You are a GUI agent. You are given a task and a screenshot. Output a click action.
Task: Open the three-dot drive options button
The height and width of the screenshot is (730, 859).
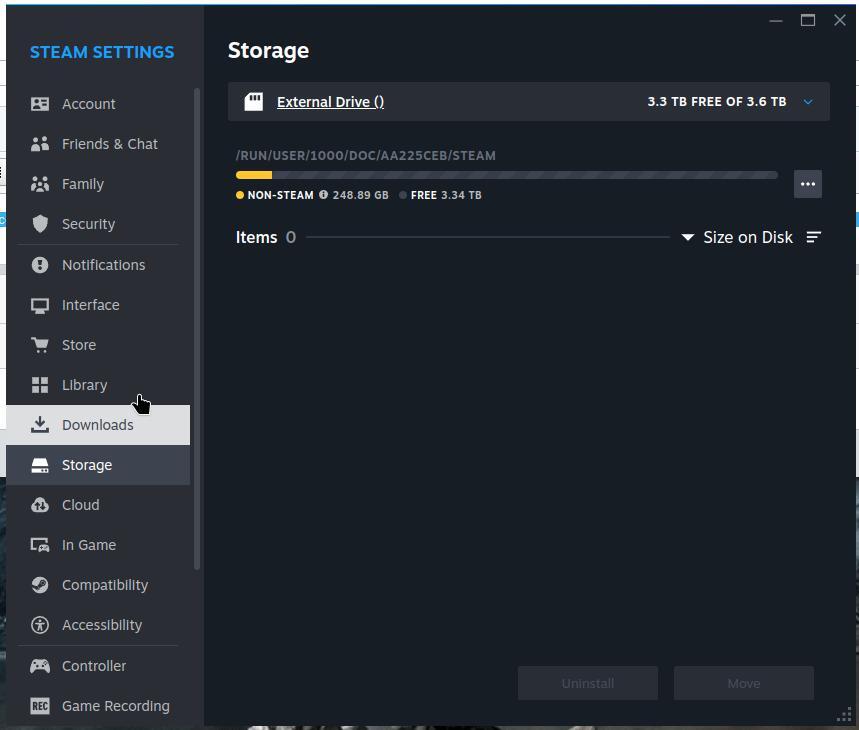click(x=808, y=184)
